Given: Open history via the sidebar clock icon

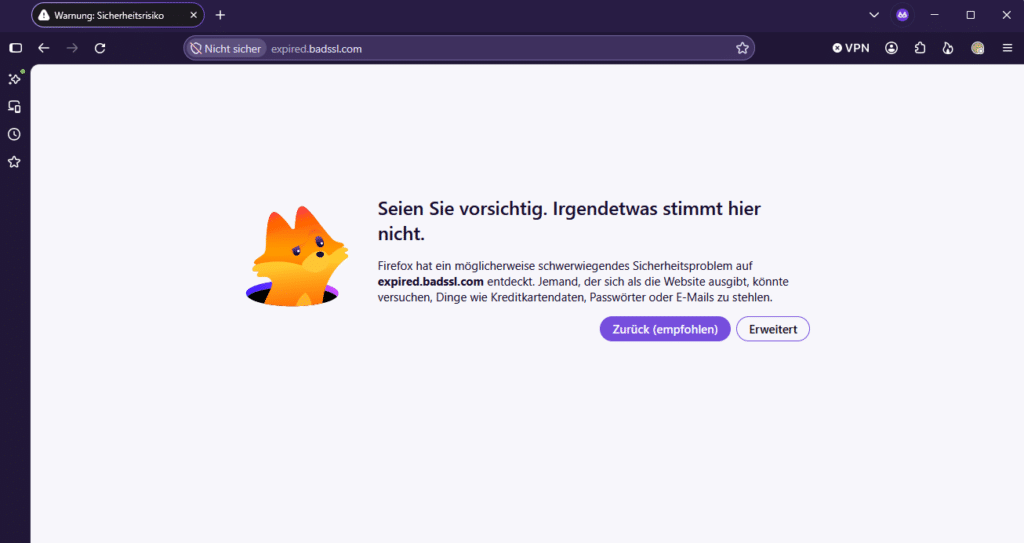Looking at the screenshot, I should tap(14, 135).
